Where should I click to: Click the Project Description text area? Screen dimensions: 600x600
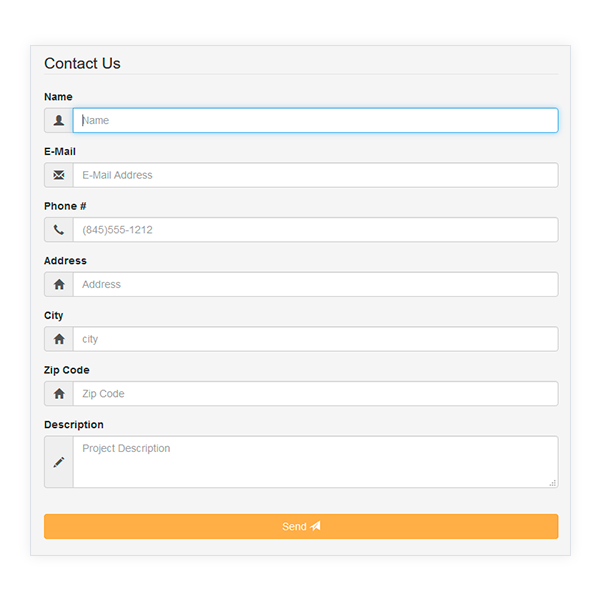pos(315,462)
